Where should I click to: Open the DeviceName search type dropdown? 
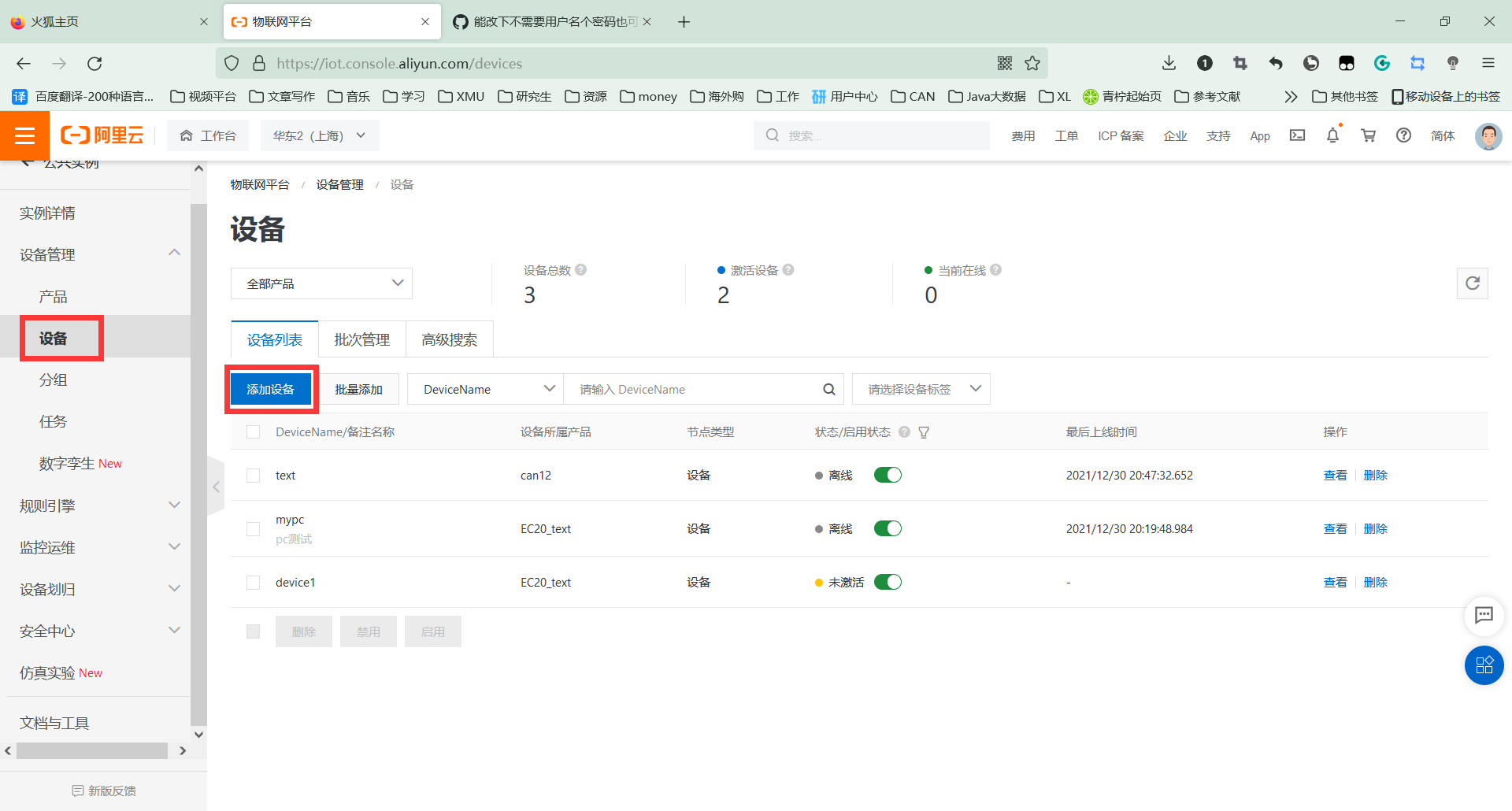pyautogui.click(x=485, y=389)
